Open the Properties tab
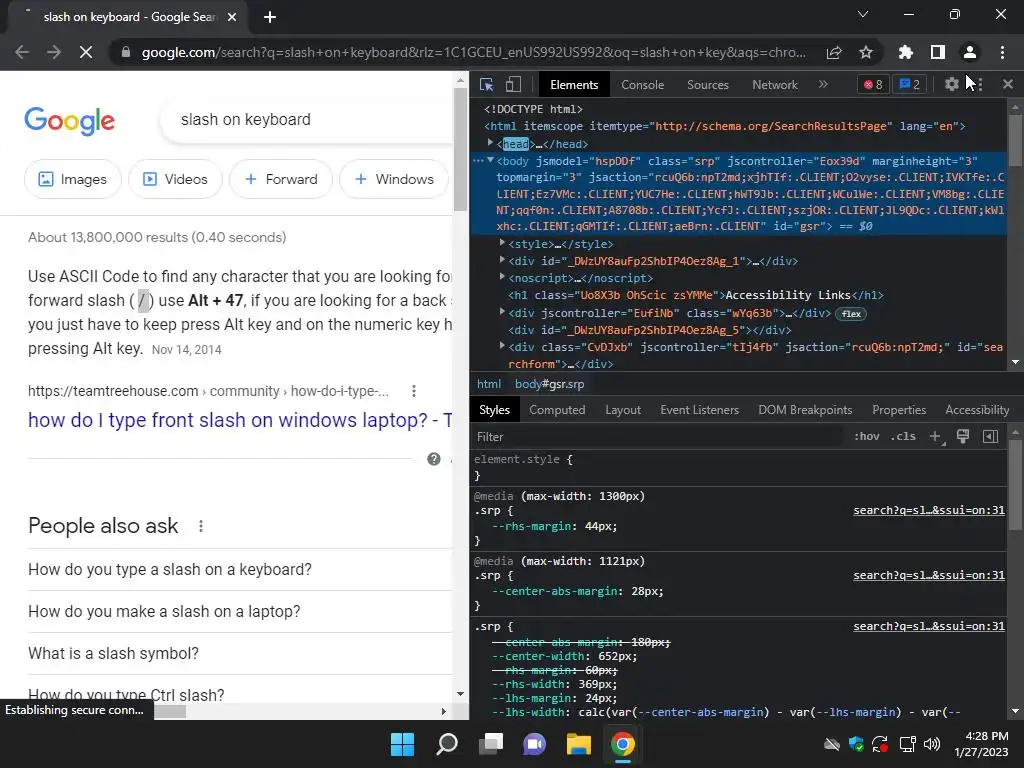 [899, 410]
